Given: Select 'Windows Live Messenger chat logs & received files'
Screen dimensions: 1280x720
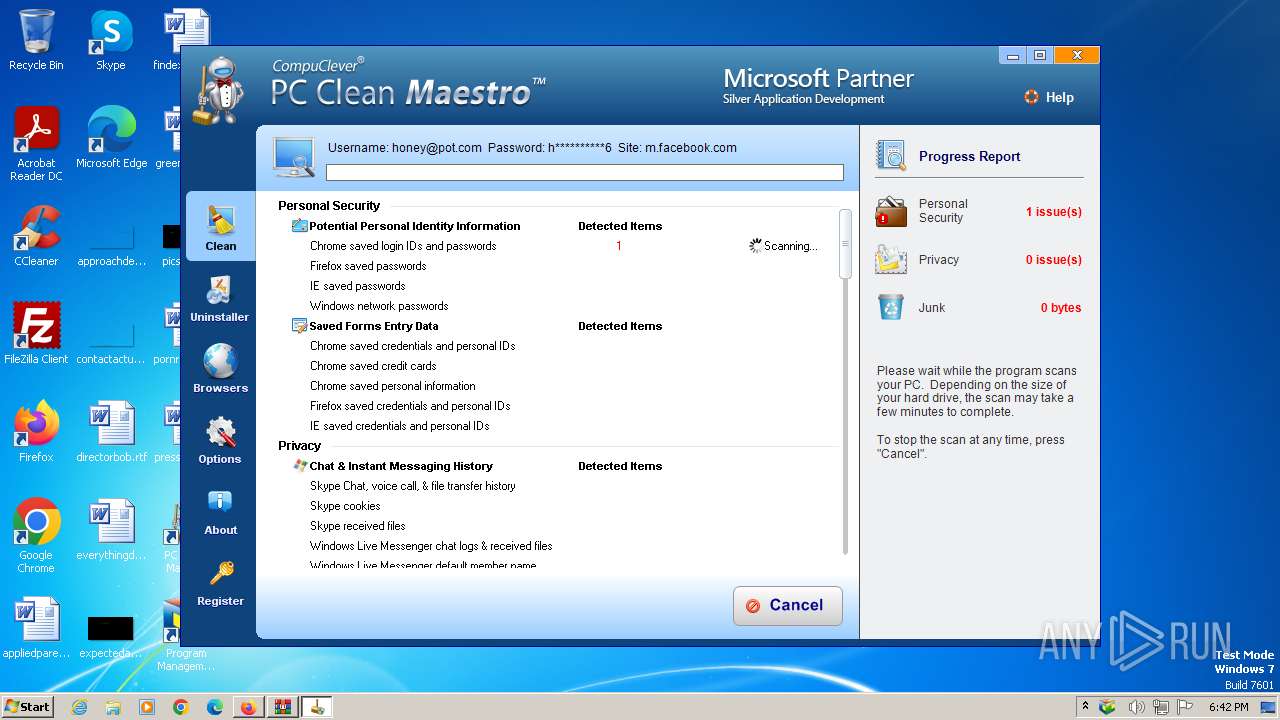Looking at the screenshot, I should (431, 546).
